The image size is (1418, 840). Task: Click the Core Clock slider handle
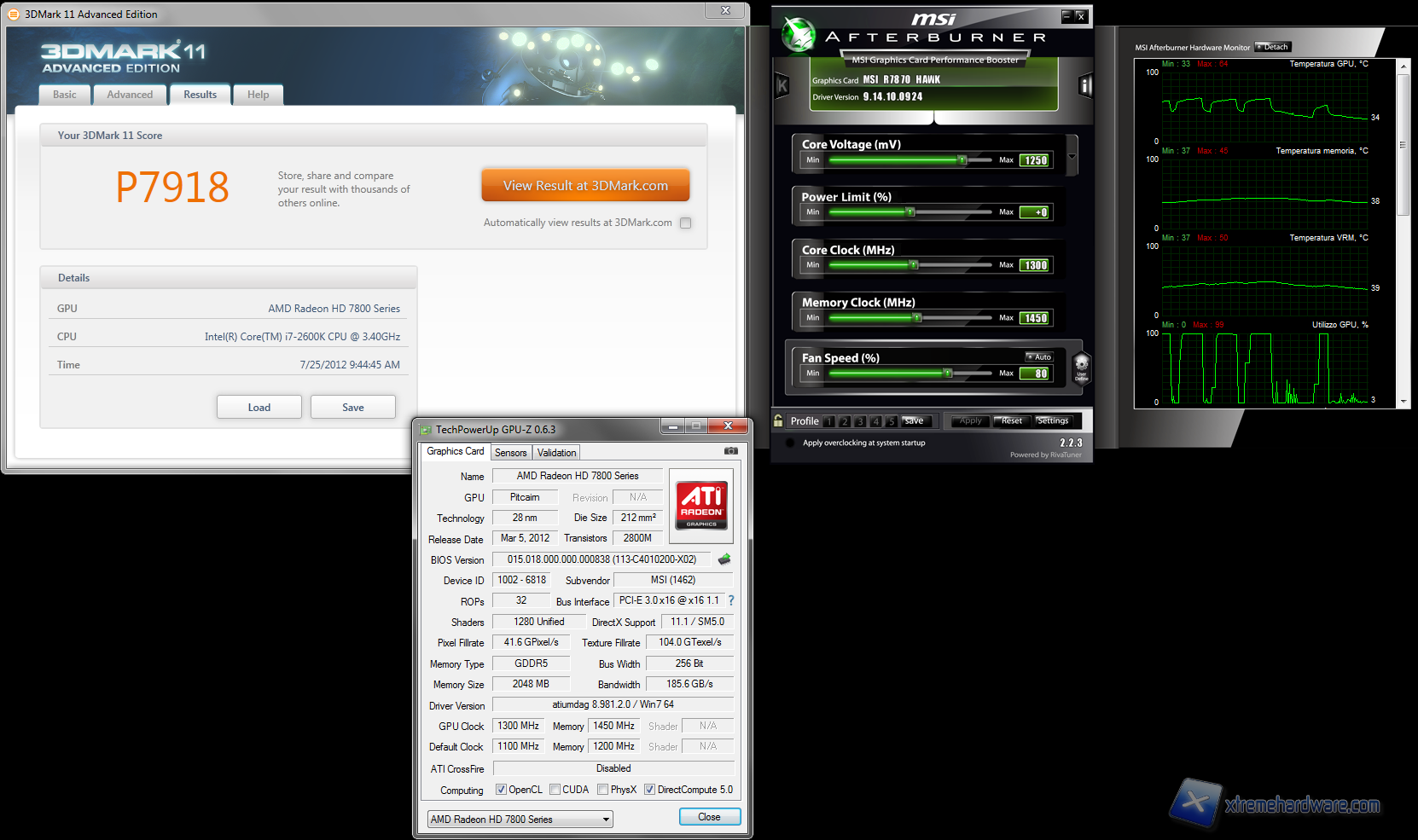913,265
